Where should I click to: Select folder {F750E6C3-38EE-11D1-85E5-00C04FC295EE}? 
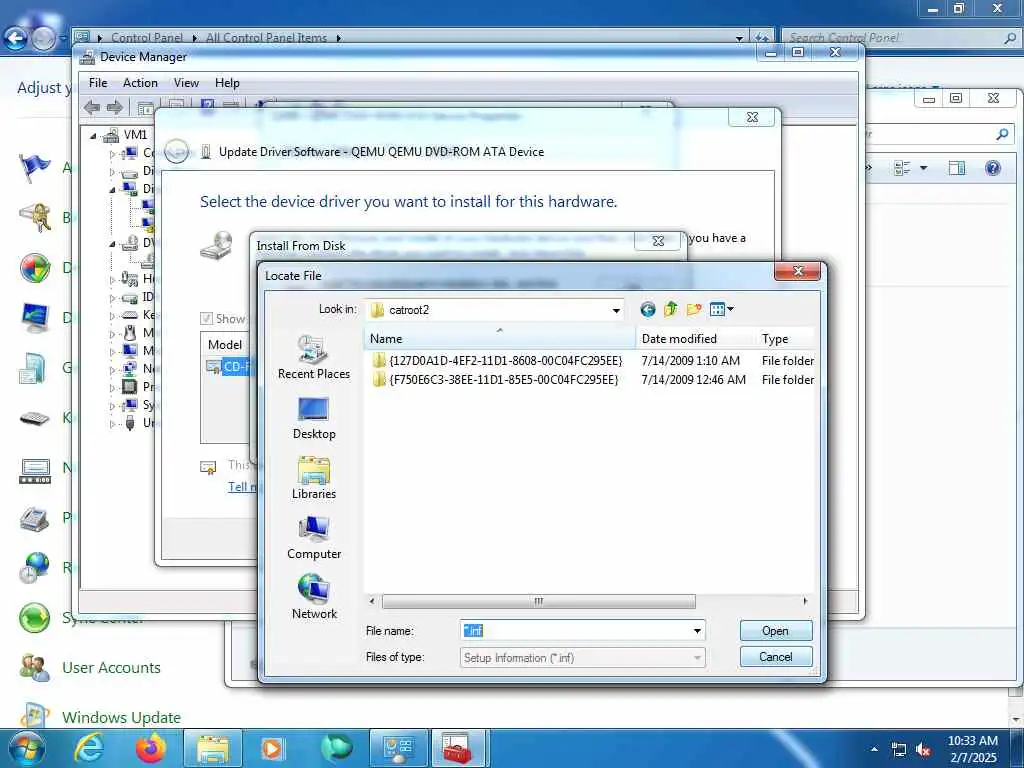pyautogui.click(x=495, y=379)
